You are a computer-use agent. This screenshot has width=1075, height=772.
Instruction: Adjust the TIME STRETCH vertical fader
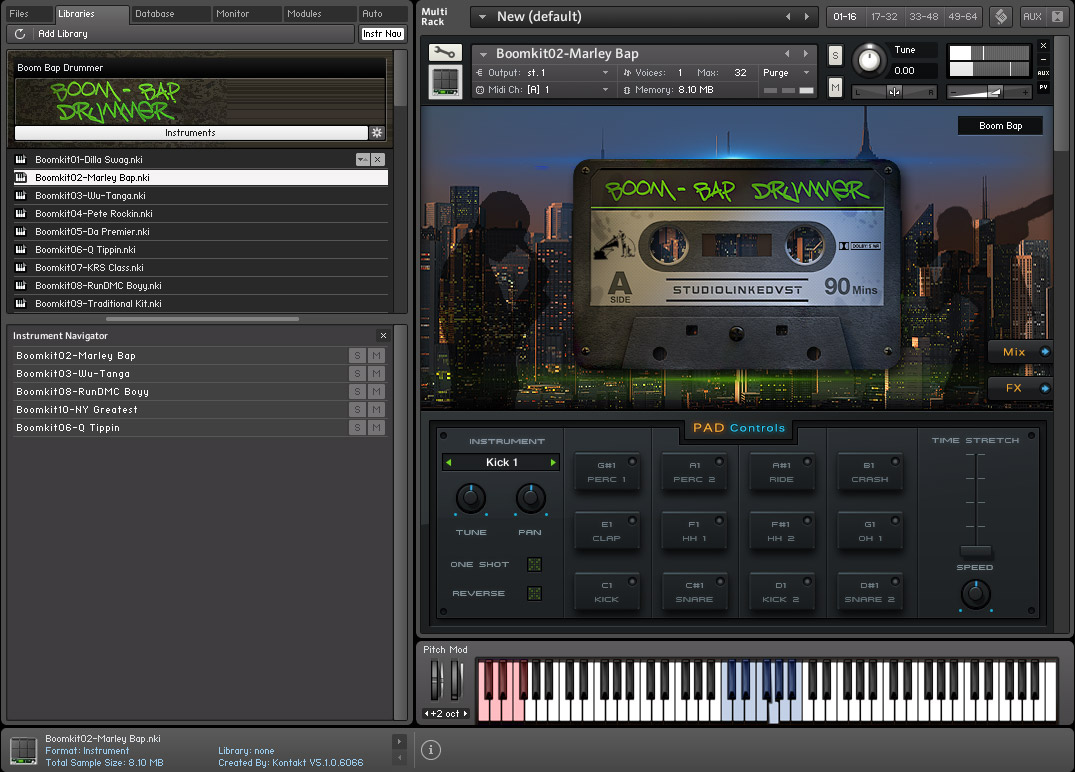pos(976,550)
